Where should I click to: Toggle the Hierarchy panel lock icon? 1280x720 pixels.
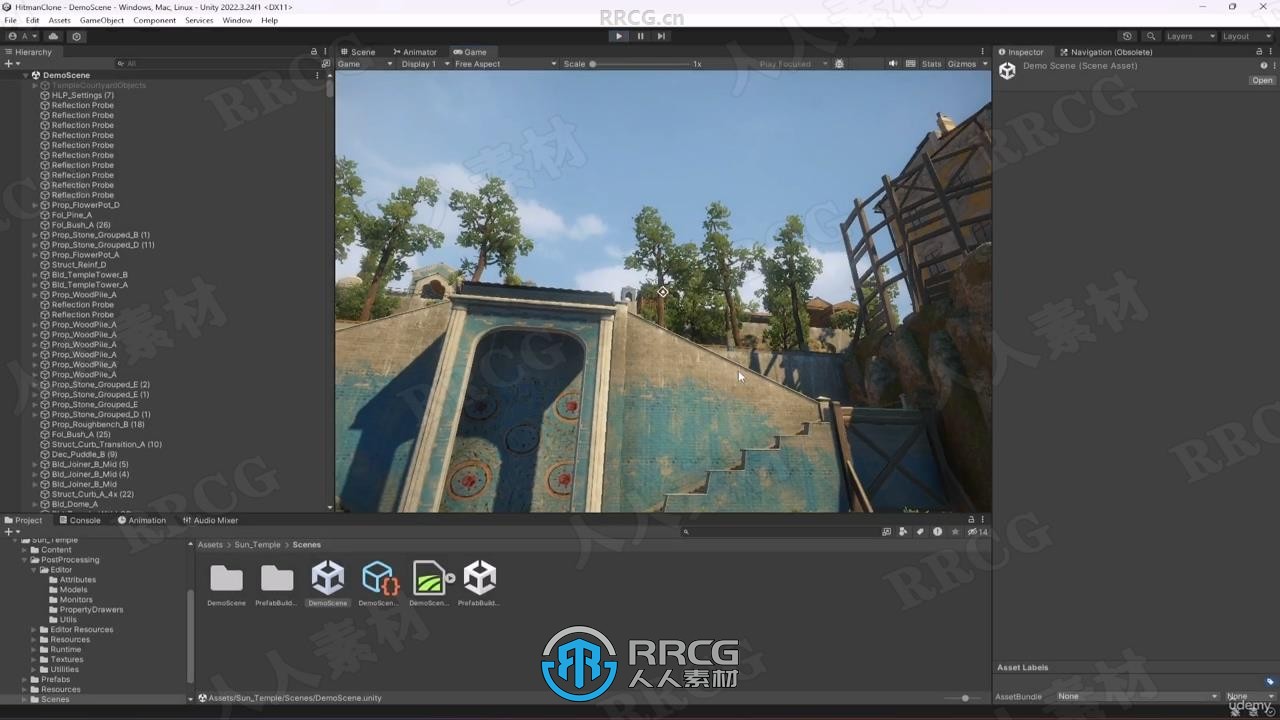click(313, 52)
